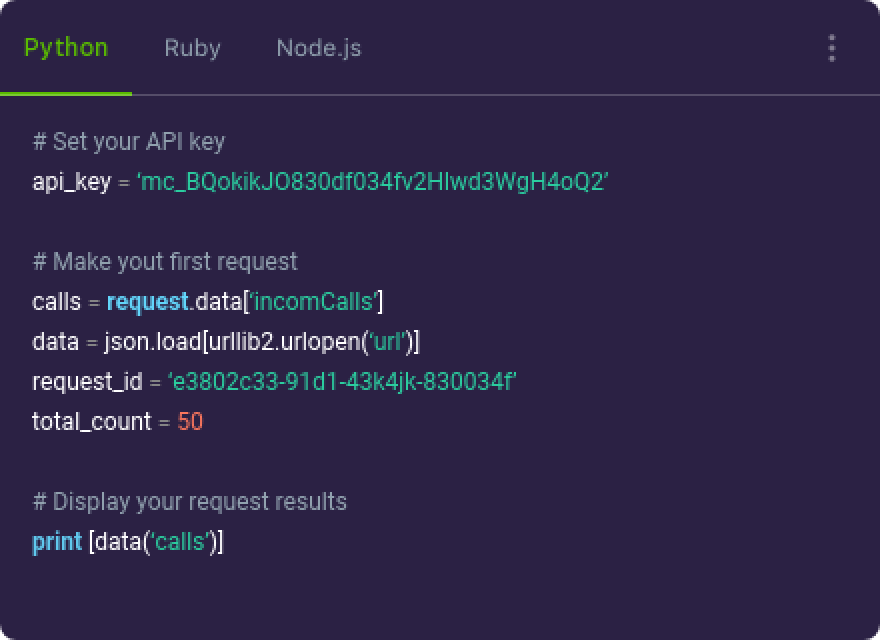Open the three-dot overflow menu
Viewport: 880px width, 640px height.
(830, 47)
